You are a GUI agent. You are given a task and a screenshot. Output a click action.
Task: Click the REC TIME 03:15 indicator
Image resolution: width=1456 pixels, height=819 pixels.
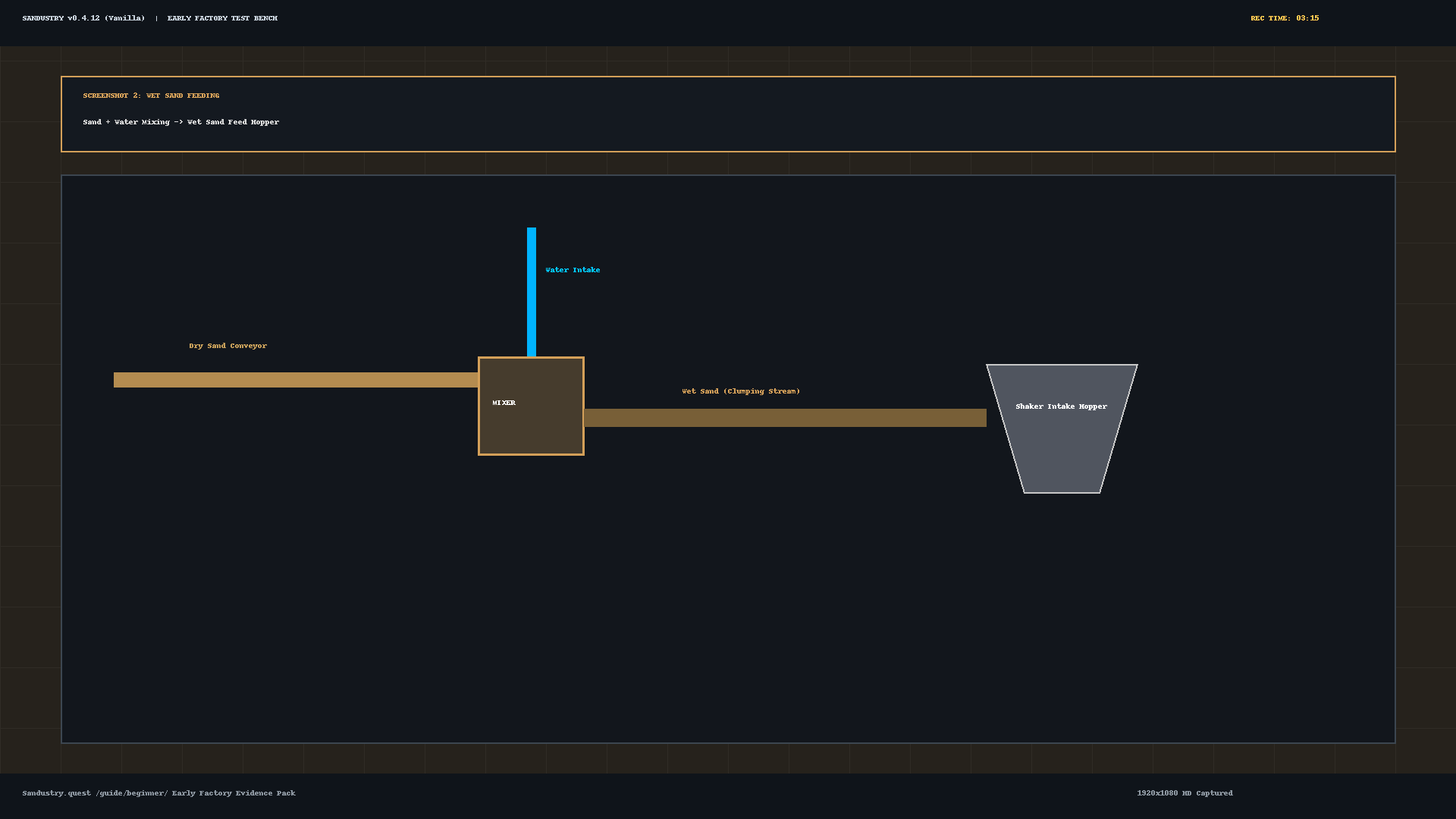coord(1285,18)
